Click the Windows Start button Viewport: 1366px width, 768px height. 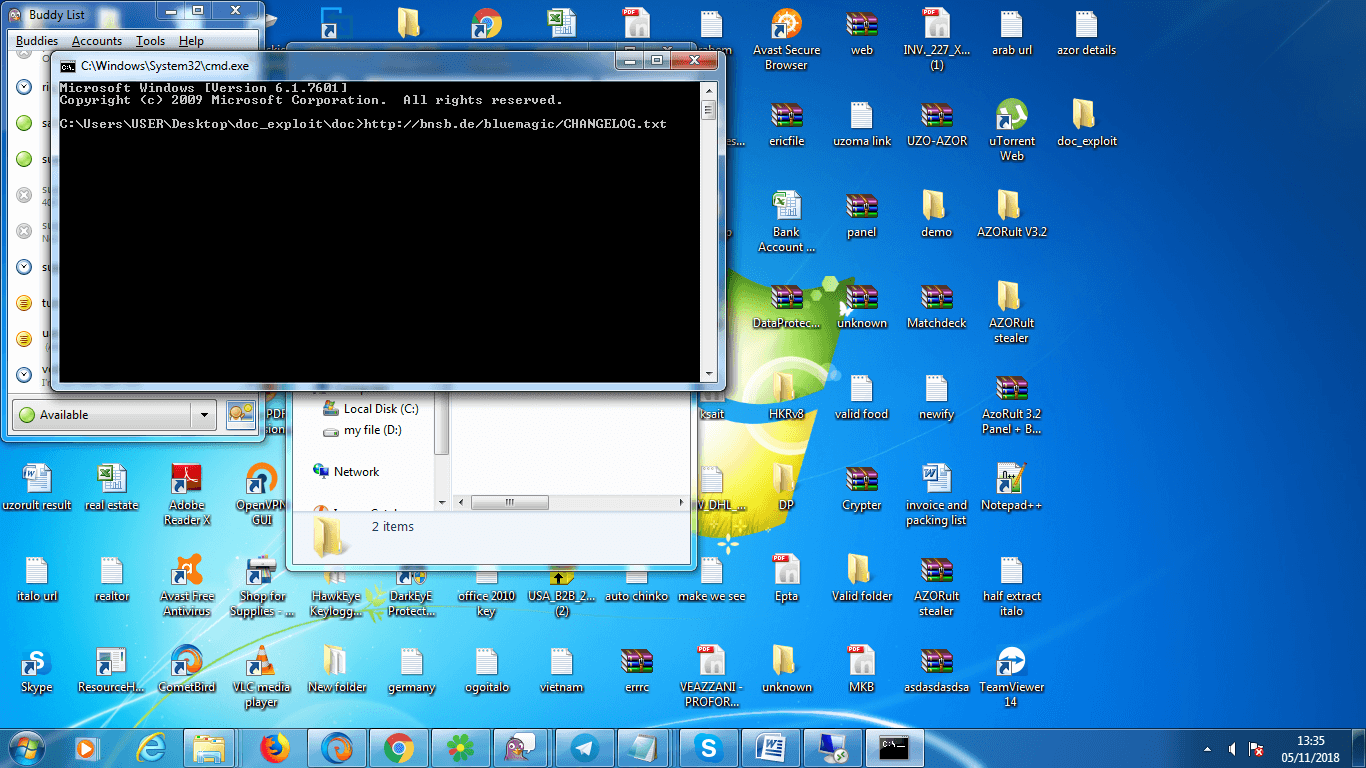tap(26, 747)
